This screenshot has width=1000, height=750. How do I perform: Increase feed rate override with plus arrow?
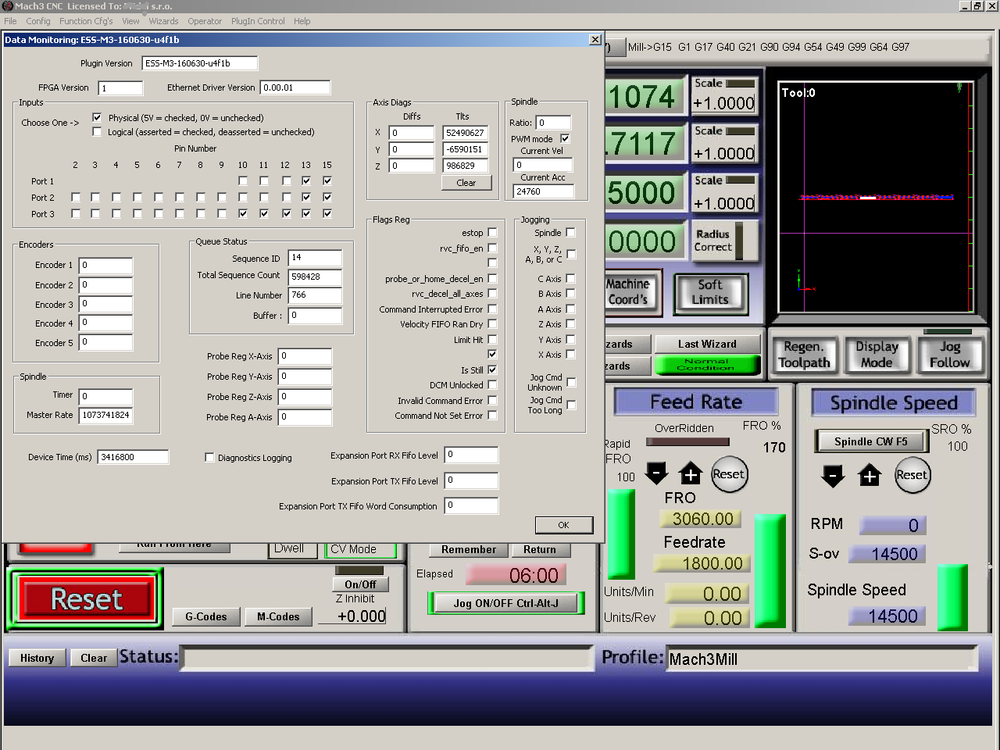[x=691, y=474]
